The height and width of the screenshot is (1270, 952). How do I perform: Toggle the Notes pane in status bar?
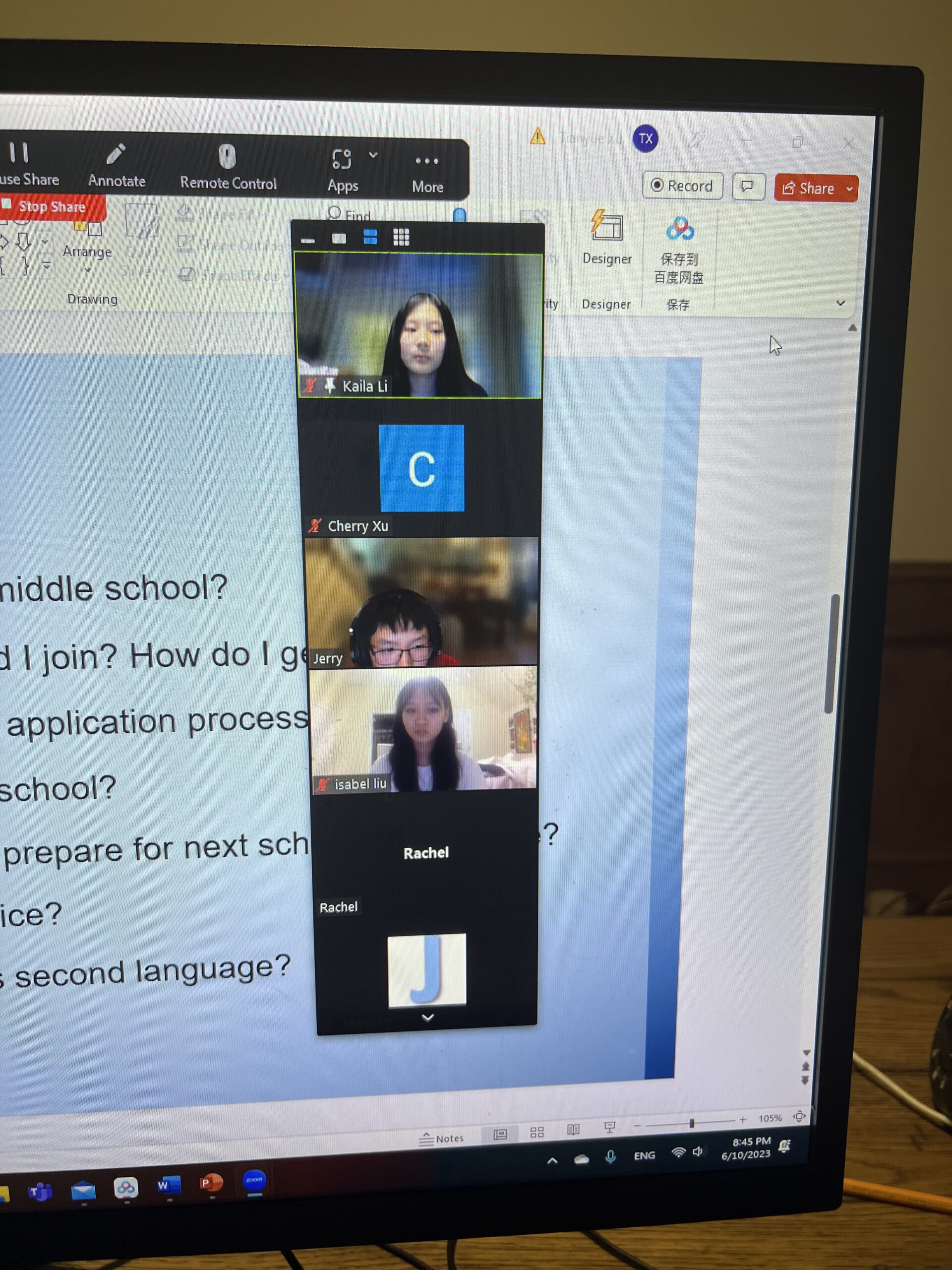[x=441, y=1139]
